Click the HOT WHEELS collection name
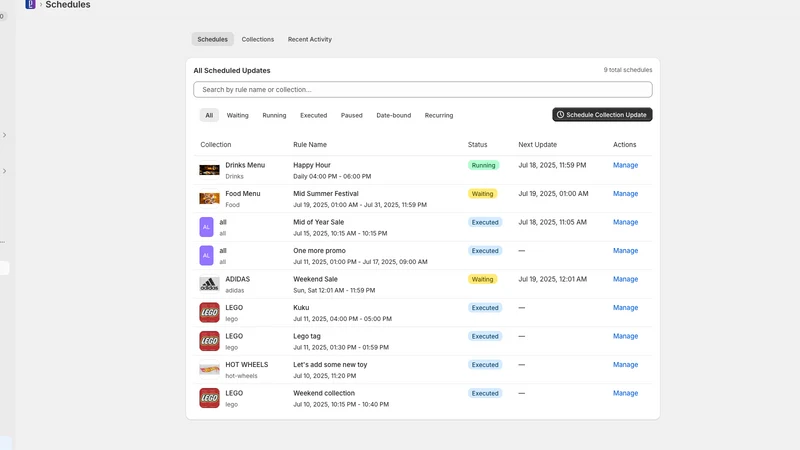Viewport: 800px width, 450px height. click(246, 365)
